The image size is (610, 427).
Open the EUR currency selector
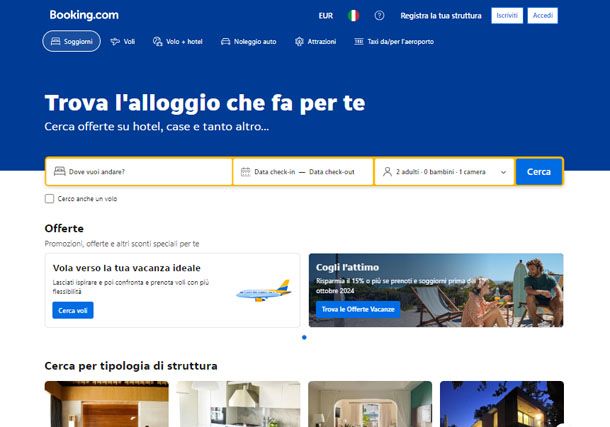tap(326, 16)
